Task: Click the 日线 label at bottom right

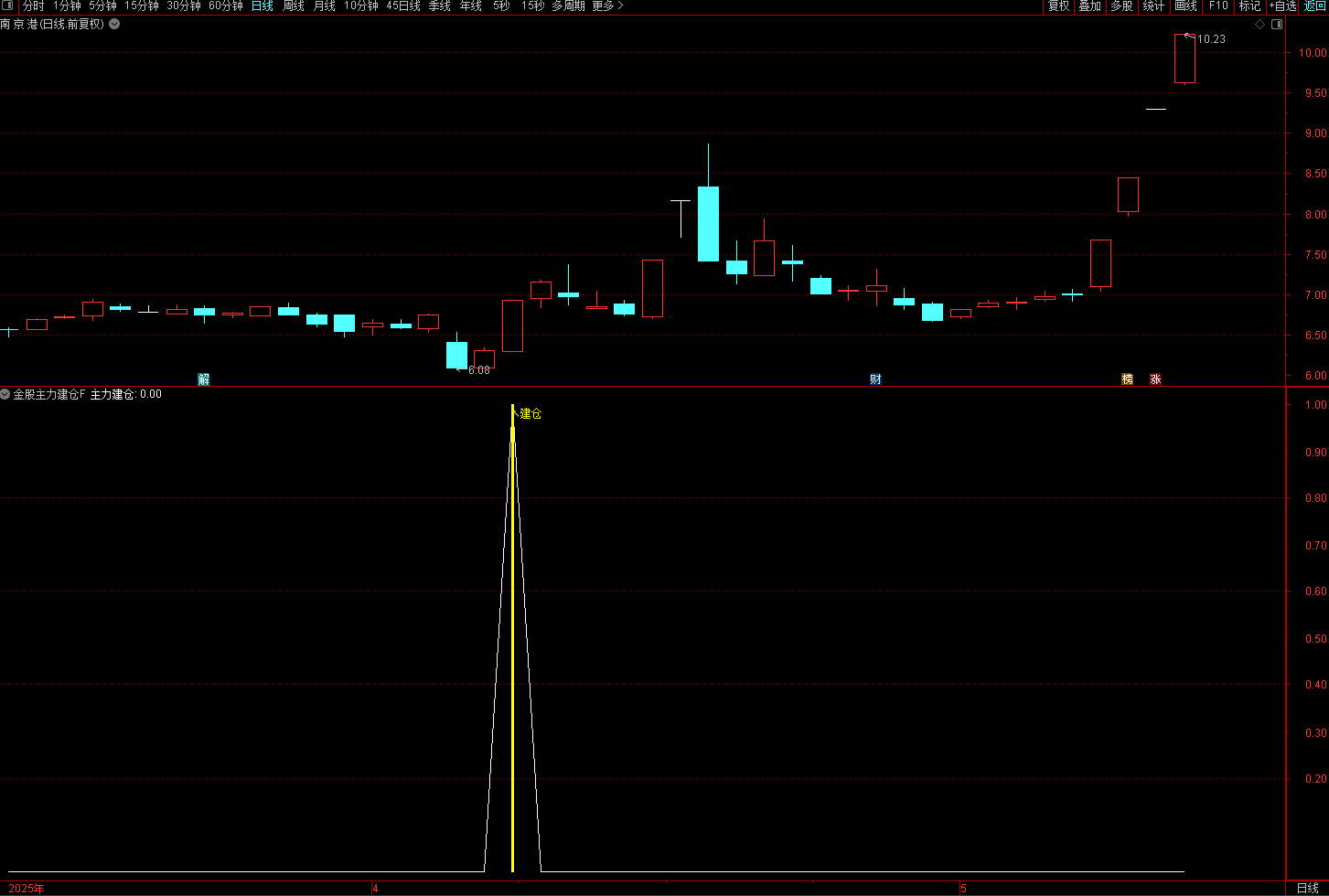Action: coord(1308,889)
